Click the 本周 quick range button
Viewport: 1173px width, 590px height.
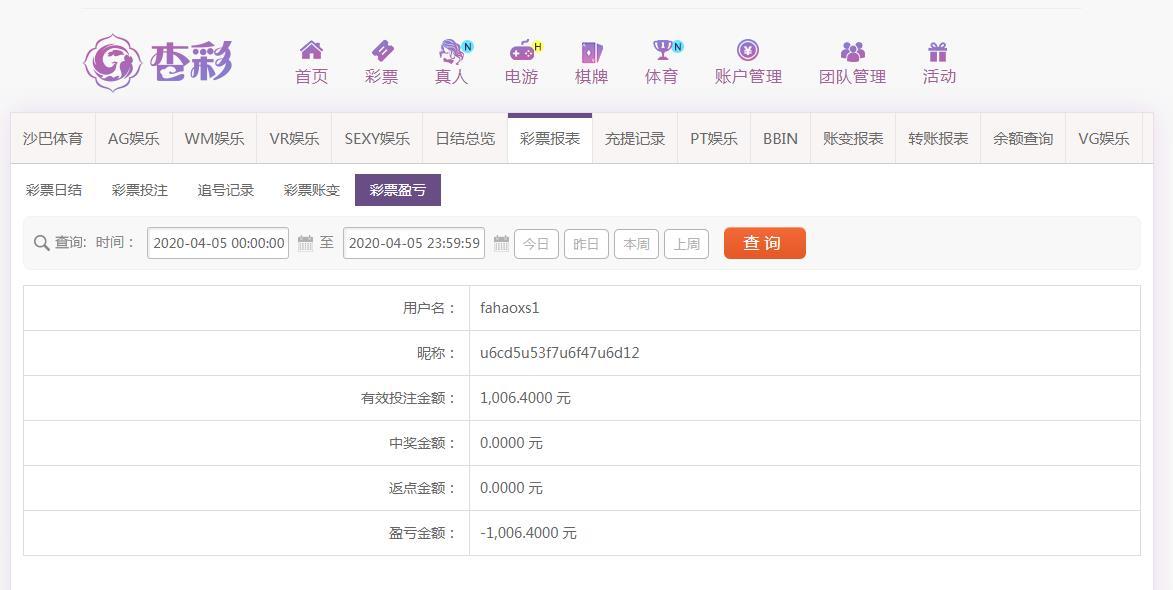click(x=637, y=244)
